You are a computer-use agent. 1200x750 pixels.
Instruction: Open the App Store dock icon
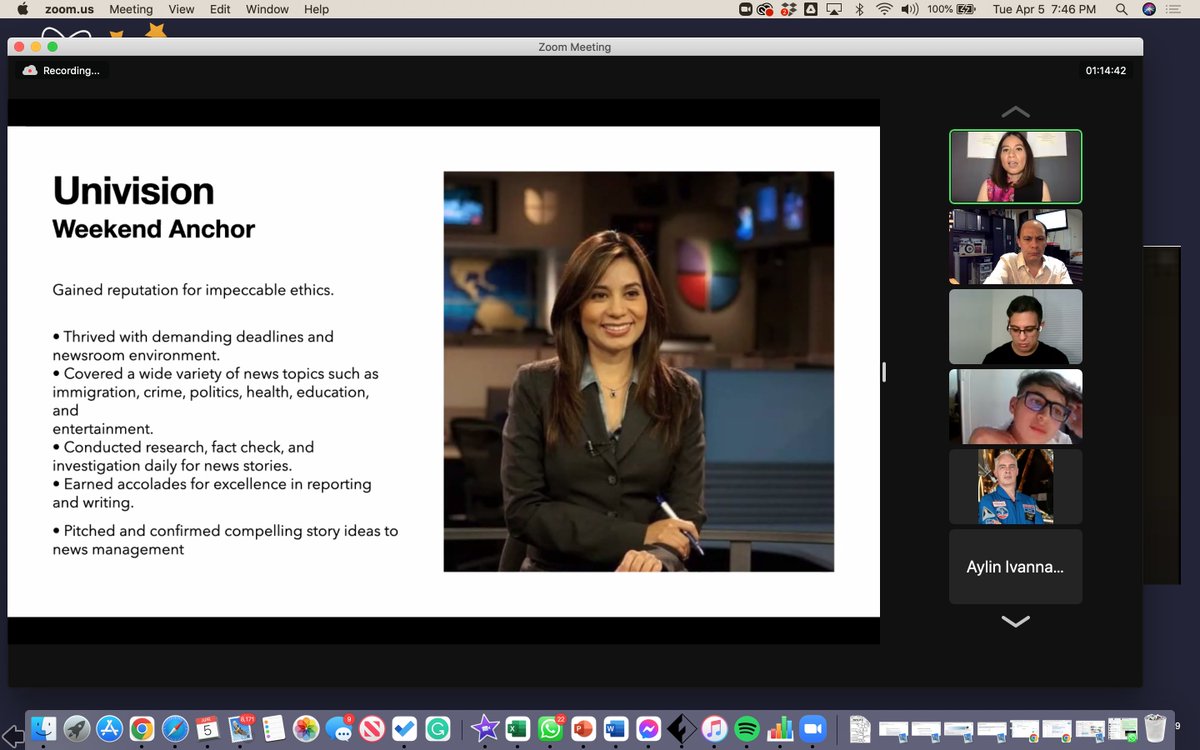pyautogui.click(x=109, y=729)
